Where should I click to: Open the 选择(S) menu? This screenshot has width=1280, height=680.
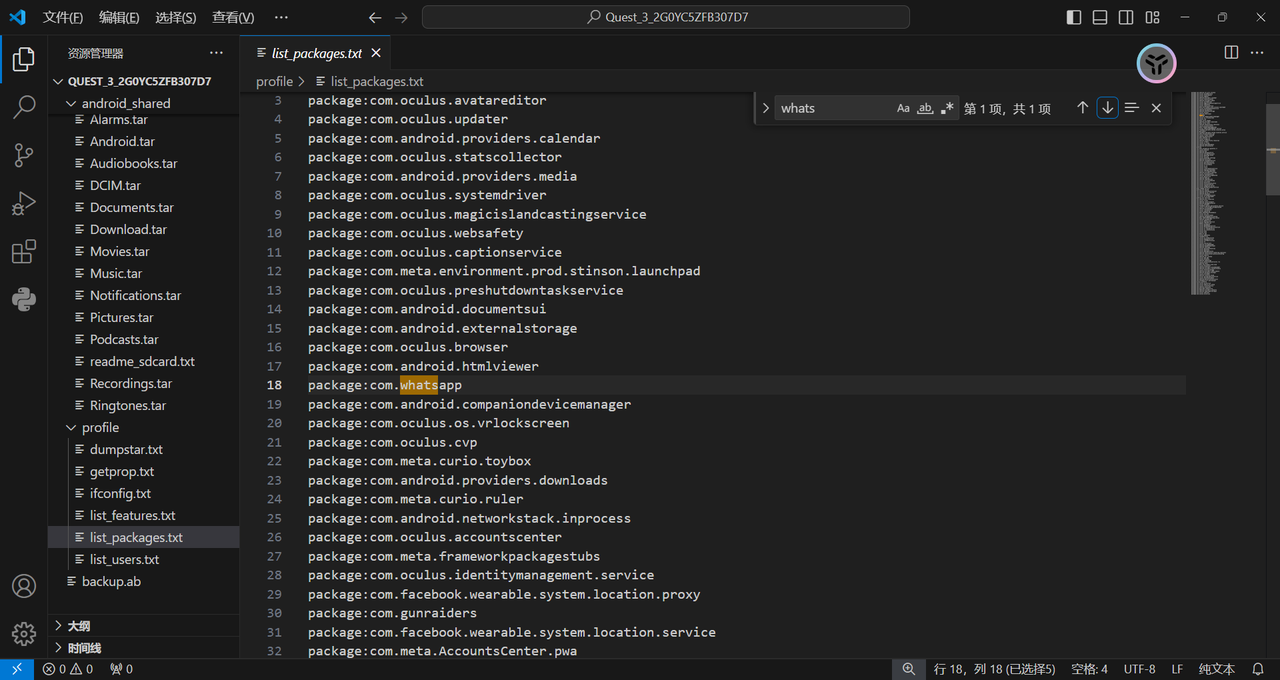176,17
